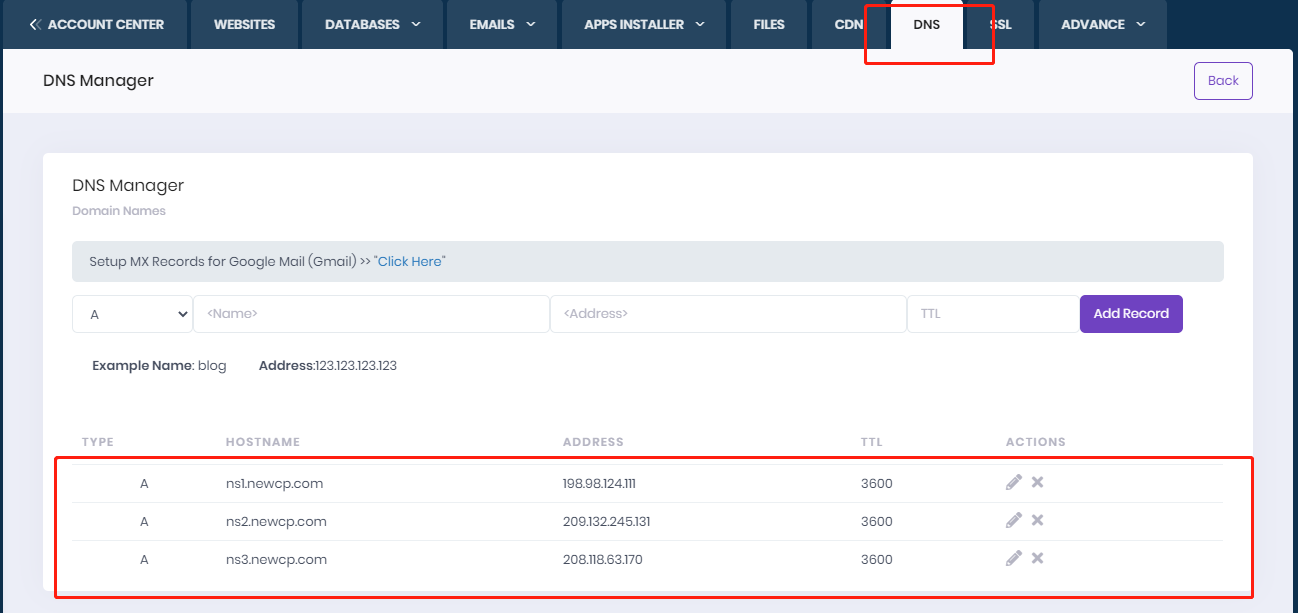Expand the Advance menu
This screenshot has width=1298, height=613.
tap(1101, 24)
